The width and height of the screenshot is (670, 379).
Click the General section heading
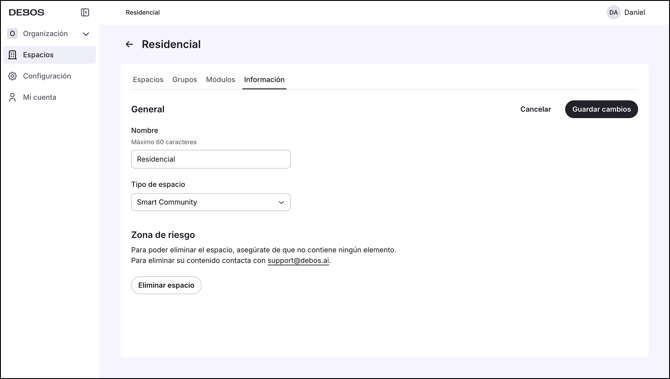[148, 109]
